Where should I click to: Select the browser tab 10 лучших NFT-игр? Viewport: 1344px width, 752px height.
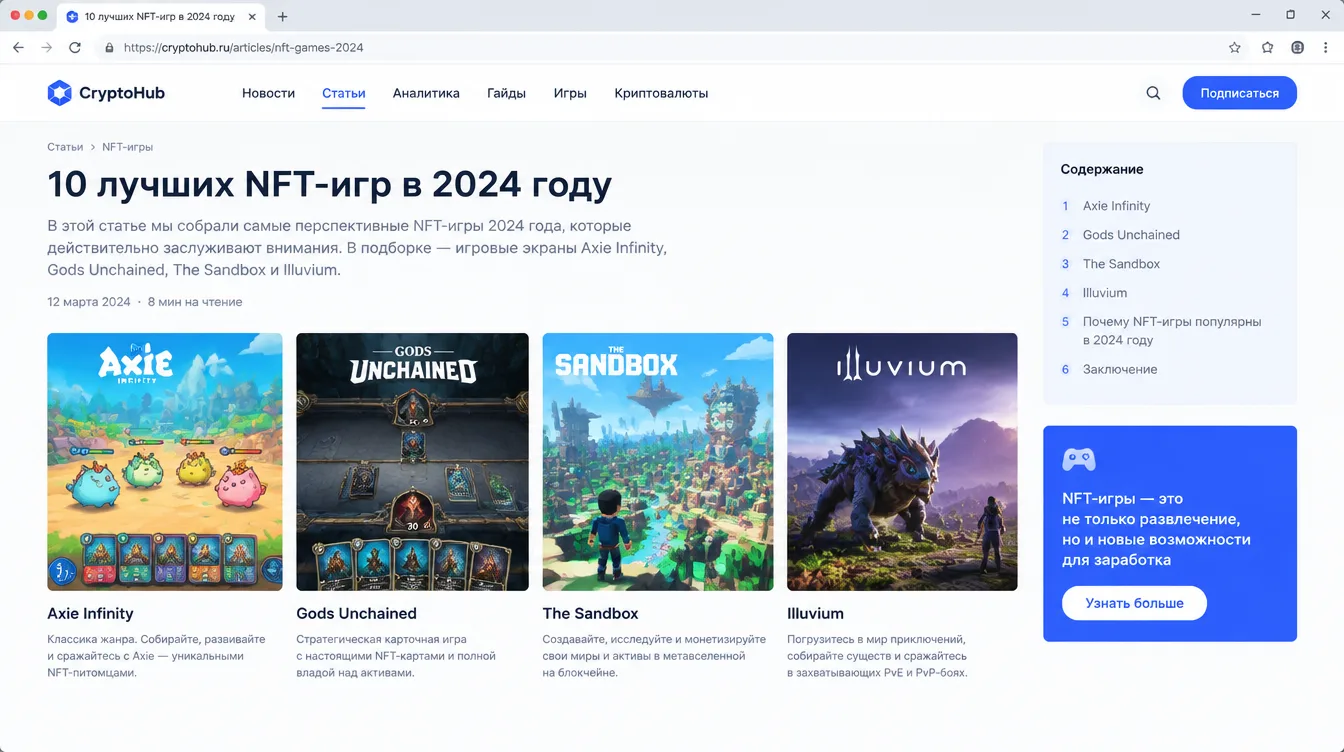pyautogui.click(x=160, y=16)
